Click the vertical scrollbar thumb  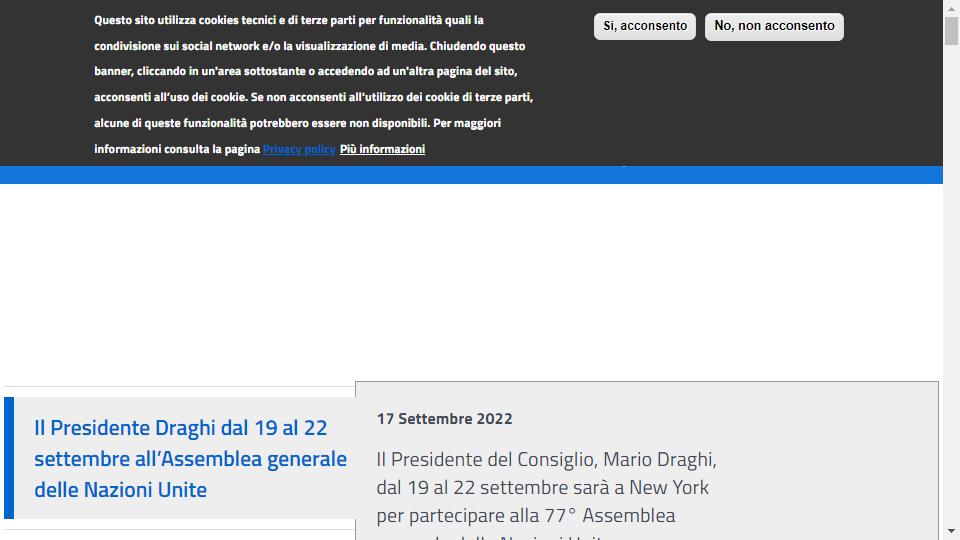(951, 31)
